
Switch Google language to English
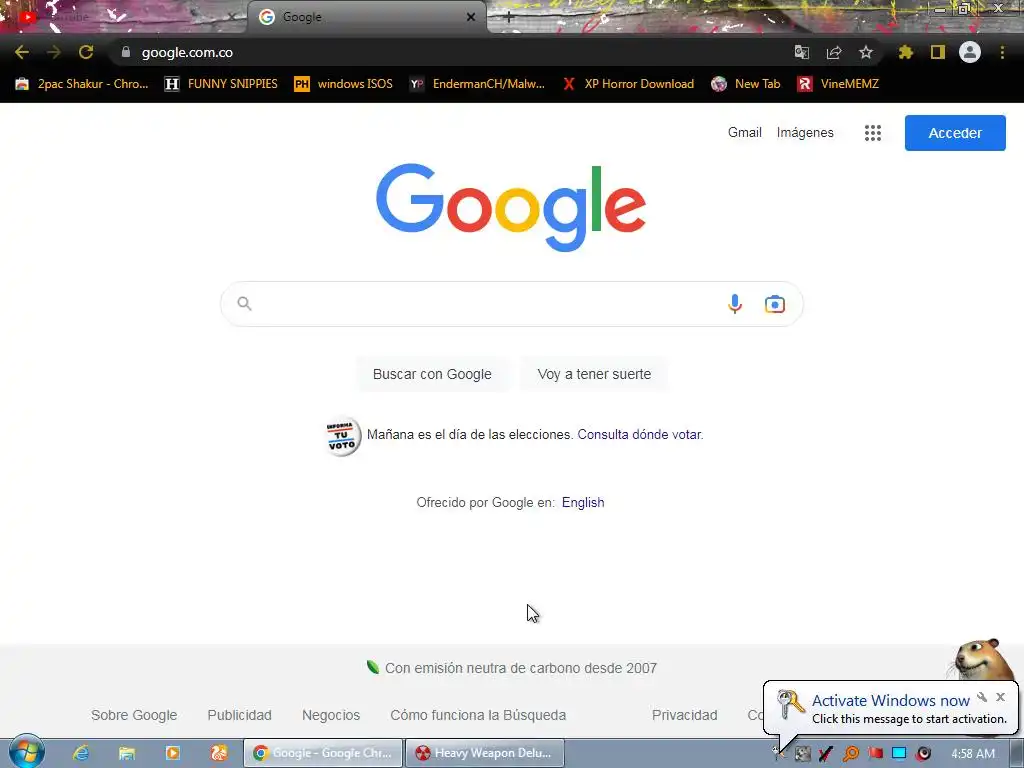click(x=583, y=502)
